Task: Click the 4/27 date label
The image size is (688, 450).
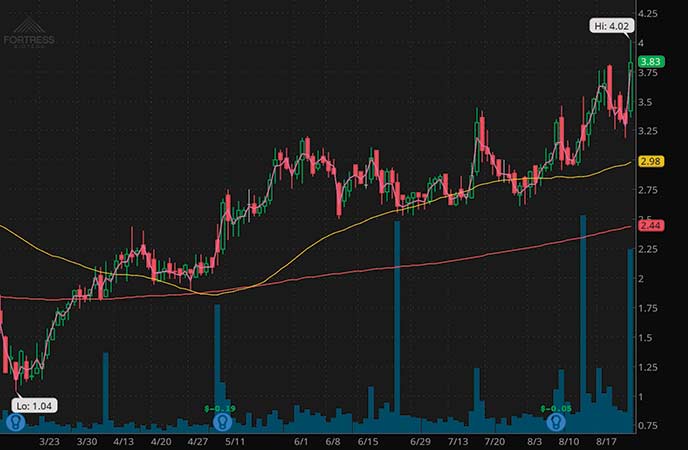Action: pos(198,441)
